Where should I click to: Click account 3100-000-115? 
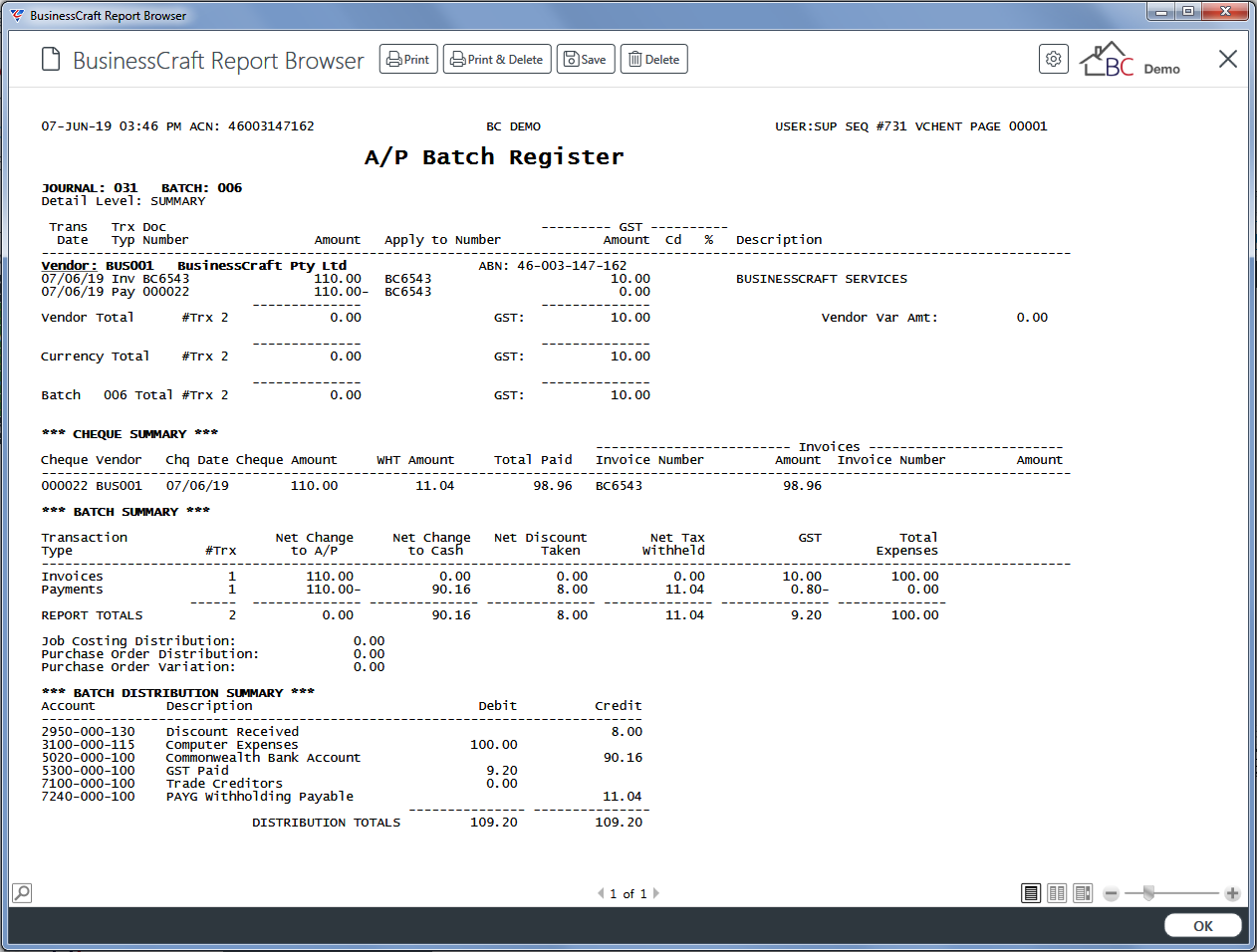88,745
